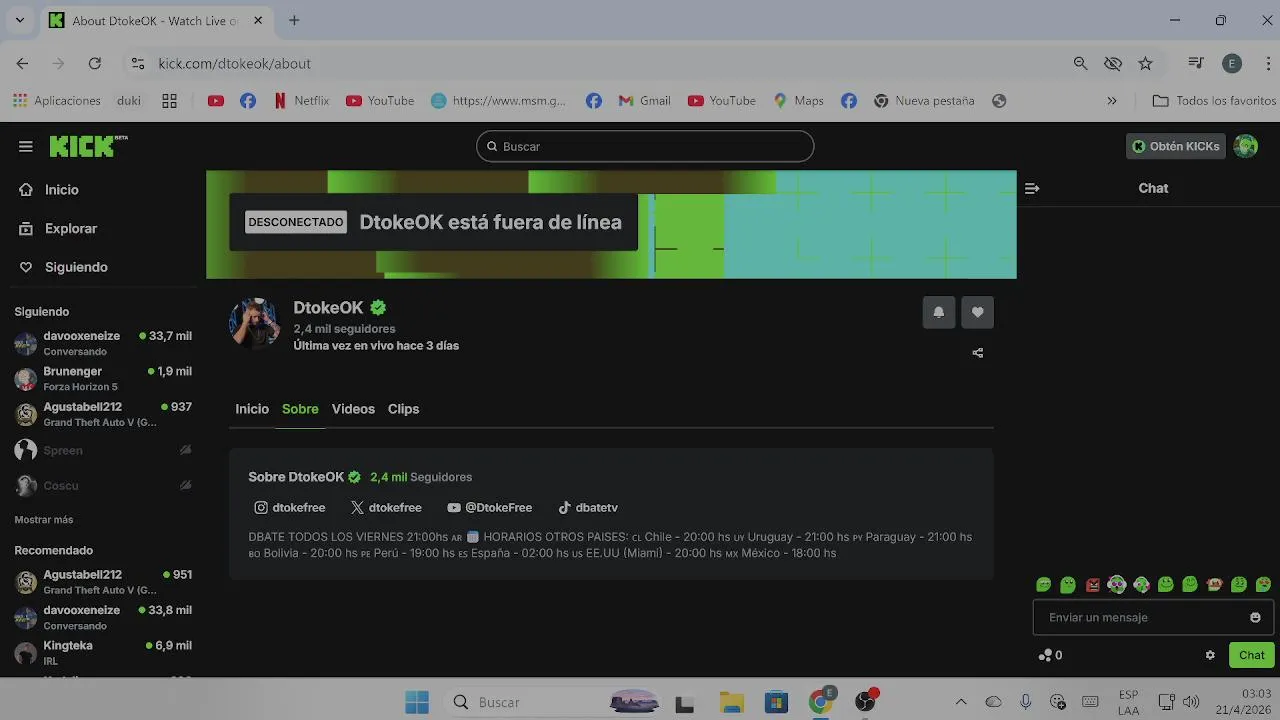Click the channel points icon showing 0

[1050, 655]
